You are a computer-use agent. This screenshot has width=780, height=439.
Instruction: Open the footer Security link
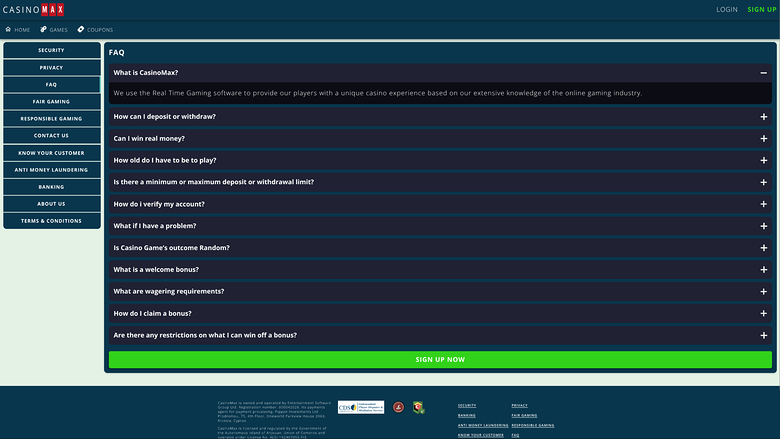point(467,406)
